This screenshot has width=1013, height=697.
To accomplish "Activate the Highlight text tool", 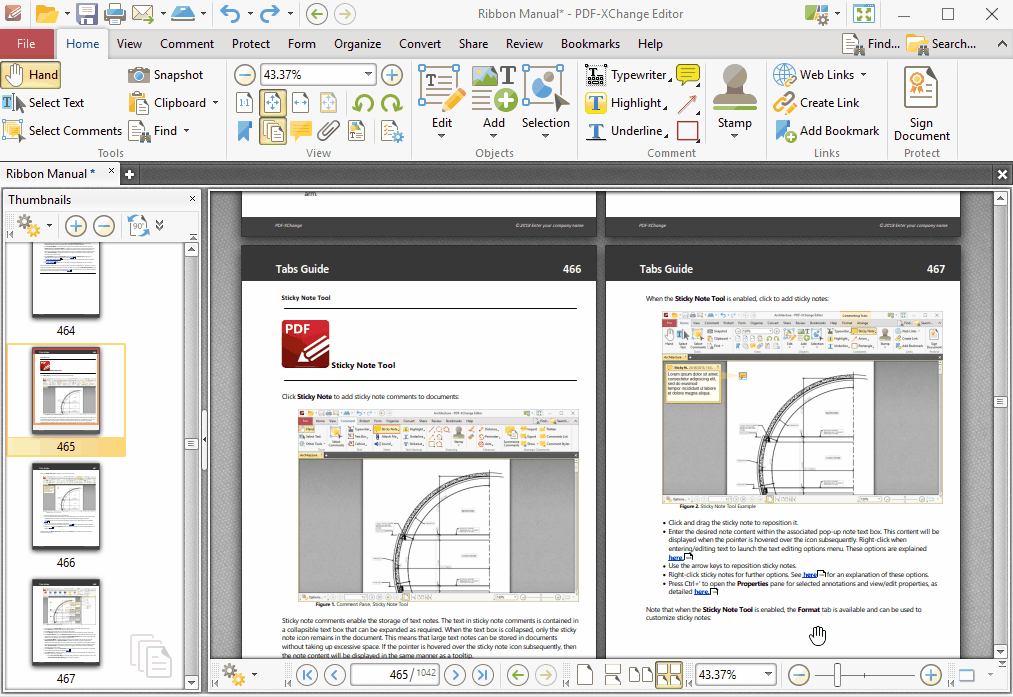I will click(x=626, y=103).
